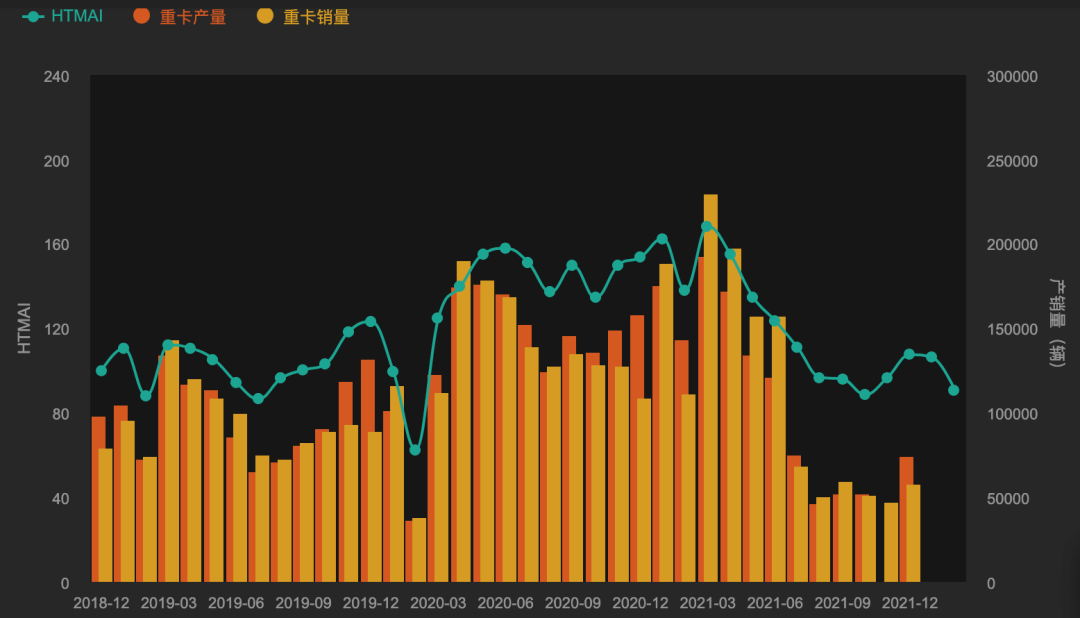Click the lowest HTMAI point at 2020-02
Viewport: 1080px width, 618px height.
(x=415, y=450)
